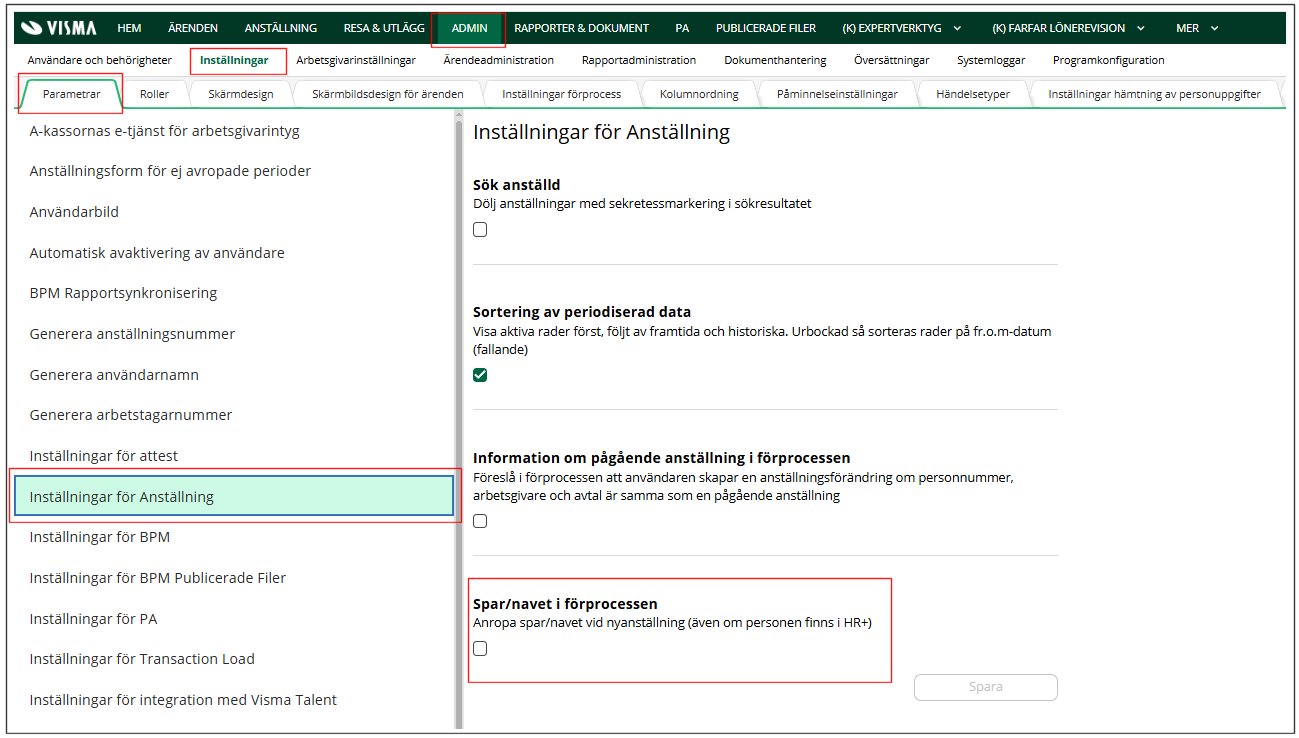Viewport: 1299px width, 738px height.
Task: Switch to the Skärmdesign tab
Action: [x=240, y=94]
